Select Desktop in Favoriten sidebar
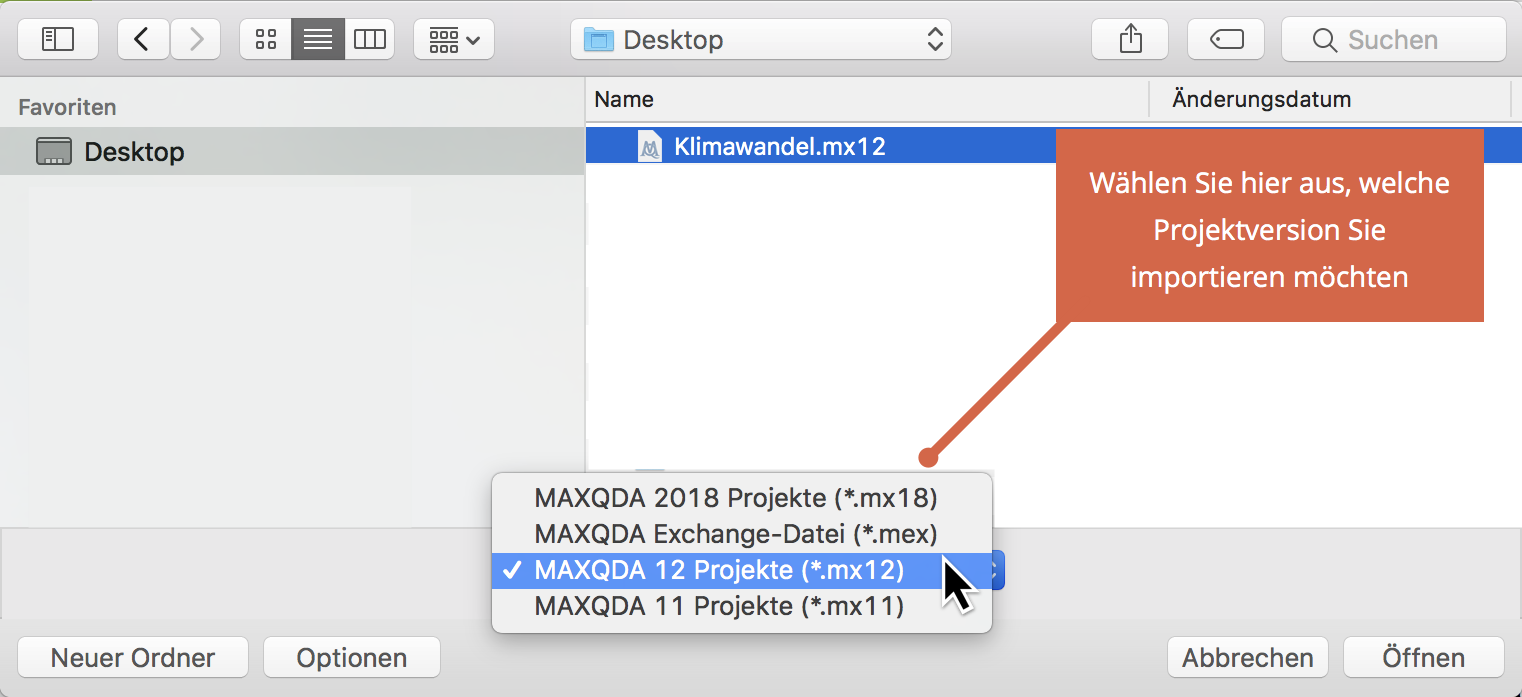This screenshot has height=697, width=1522. pos(292,152)
